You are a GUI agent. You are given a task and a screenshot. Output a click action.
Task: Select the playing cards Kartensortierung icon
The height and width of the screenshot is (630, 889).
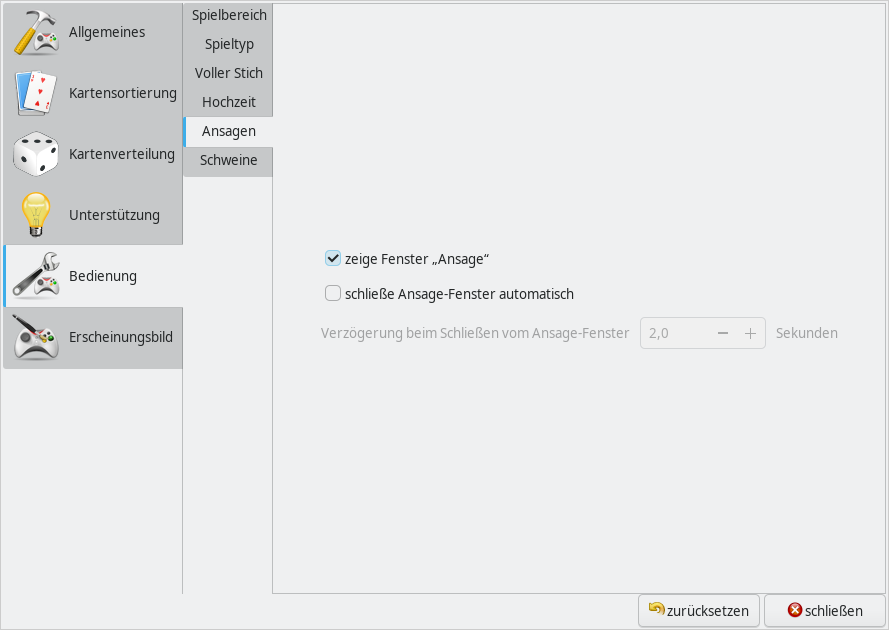[x=36, y=94]
